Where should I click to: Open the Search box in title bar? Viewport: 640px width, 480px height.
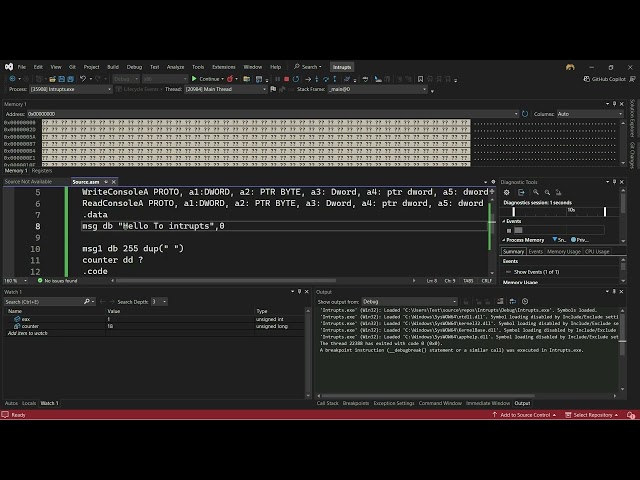[x=308, y=67]
